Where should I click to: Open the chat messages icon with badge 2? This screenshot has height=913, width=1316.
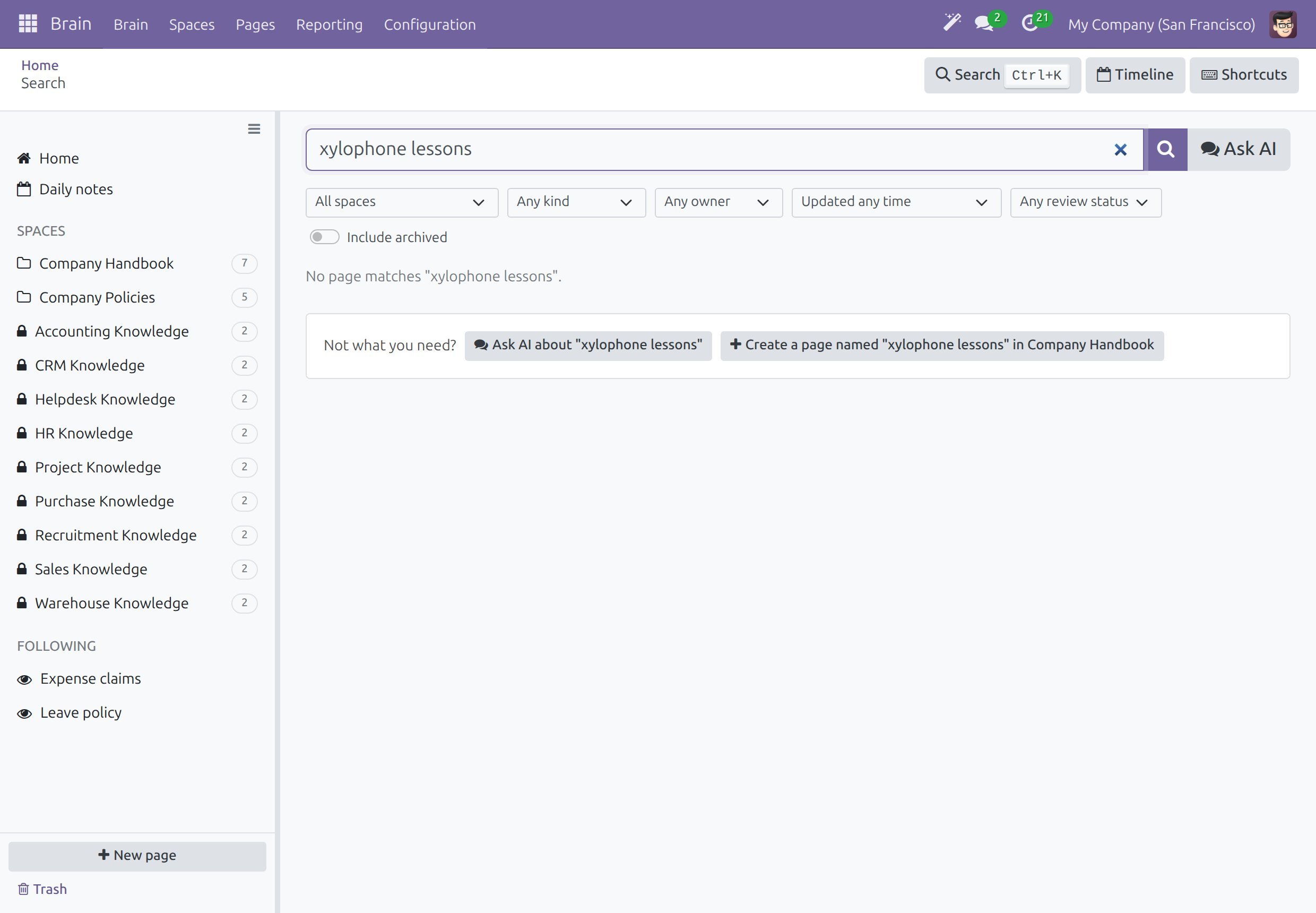point(990,23)
